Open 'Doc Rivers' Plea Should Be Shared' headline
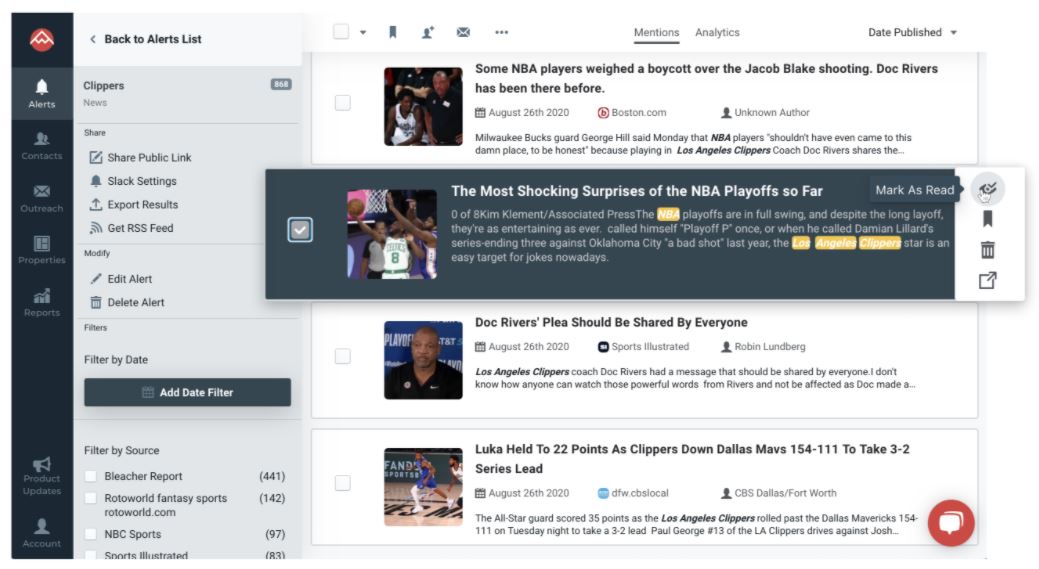Image resolution: width=1039 pixels, height=569 pixels. pos(611,323)
